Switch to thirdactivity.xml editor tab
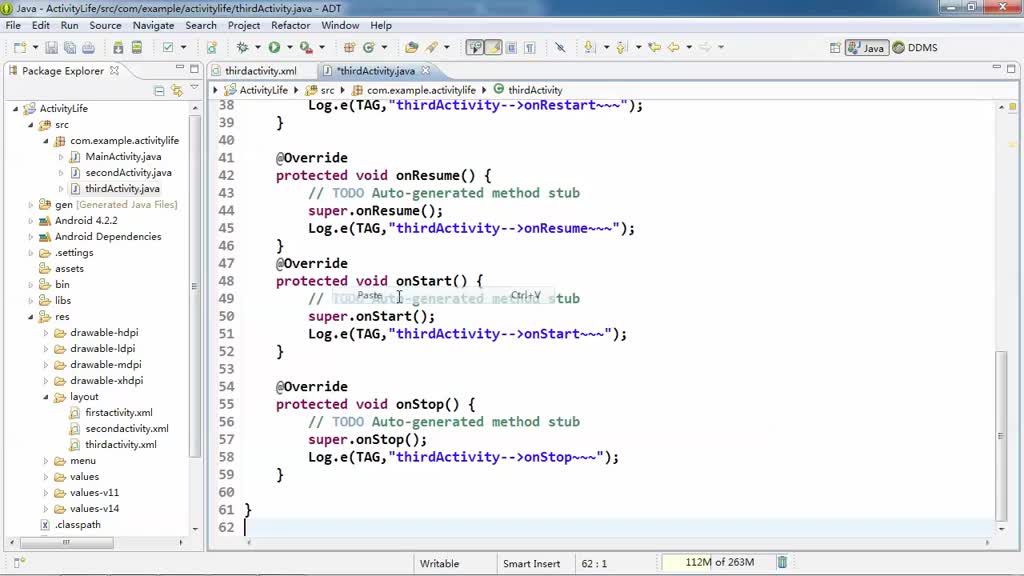Image resolution: width=1024 pixels, height=576 pixels. click(260, 71)
